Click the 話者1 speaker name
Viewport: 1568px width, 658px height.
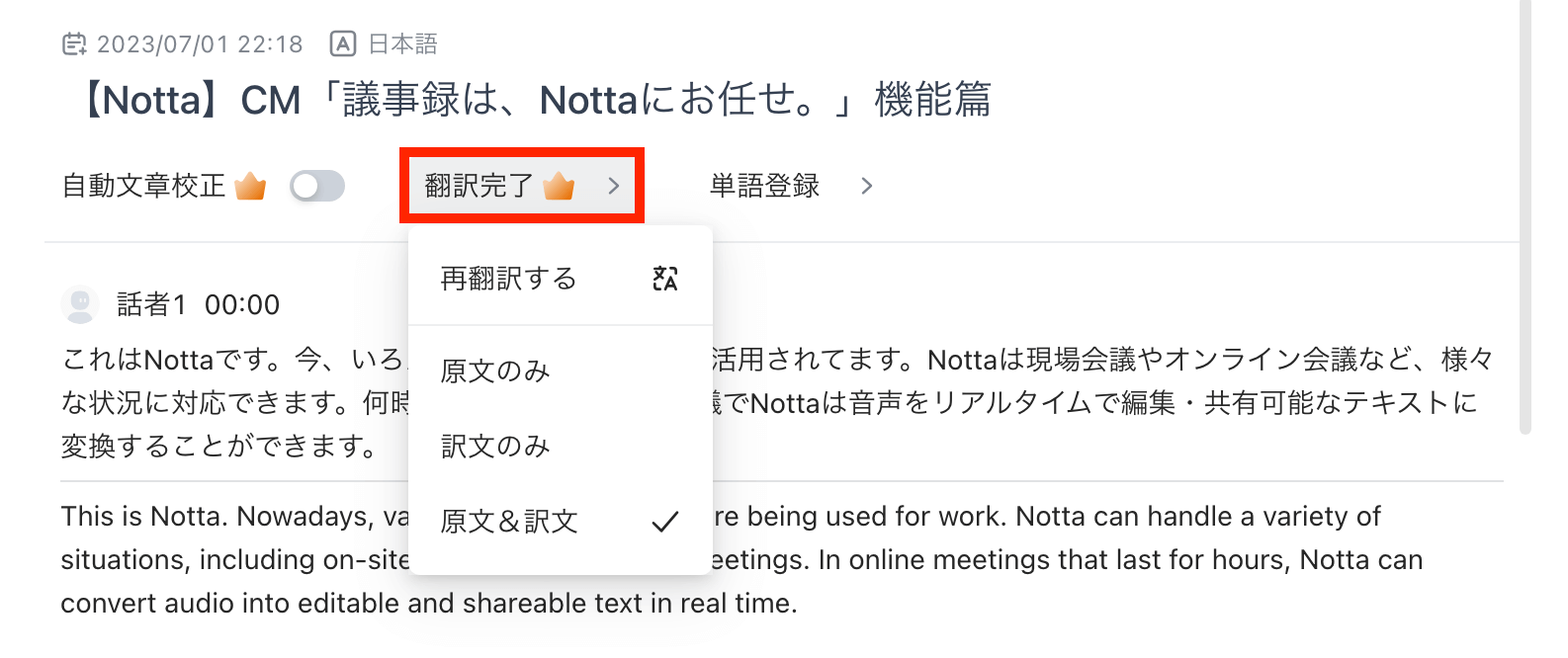click(x=151, y=304)
